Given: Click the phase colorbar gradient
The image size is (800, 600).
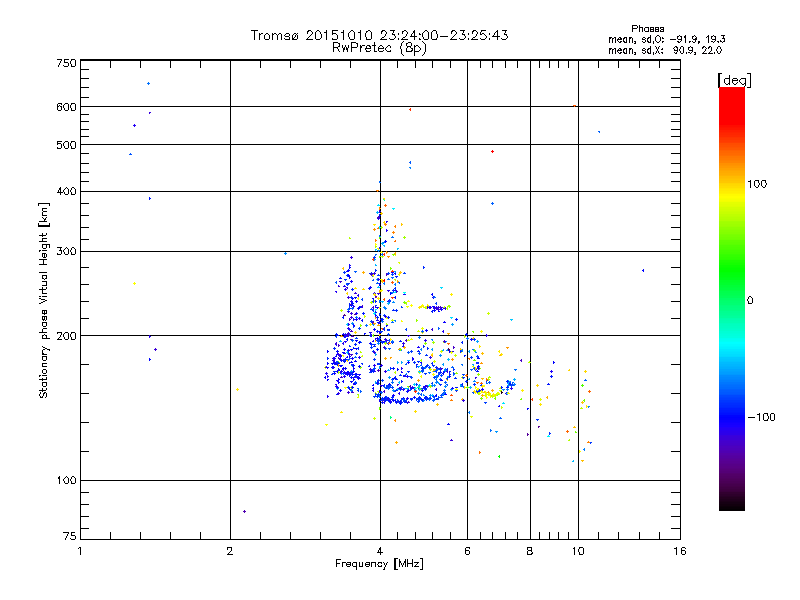Looking at the screenshot, I should pos(732,298).
